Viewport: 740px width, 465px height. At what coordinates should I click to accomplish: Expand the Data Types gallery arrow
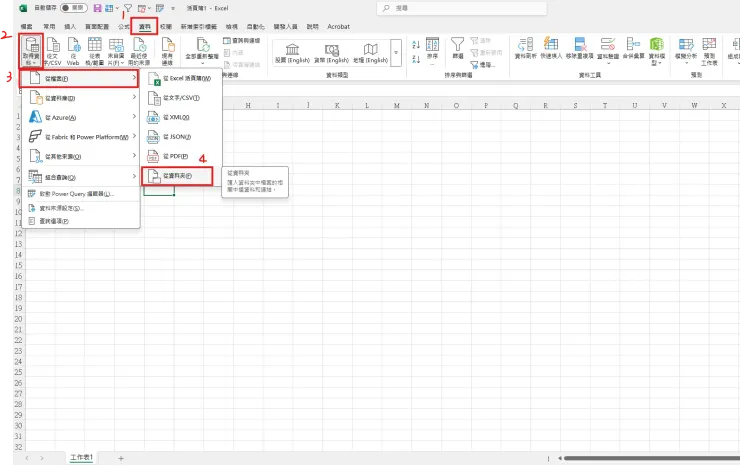point(396,53)
